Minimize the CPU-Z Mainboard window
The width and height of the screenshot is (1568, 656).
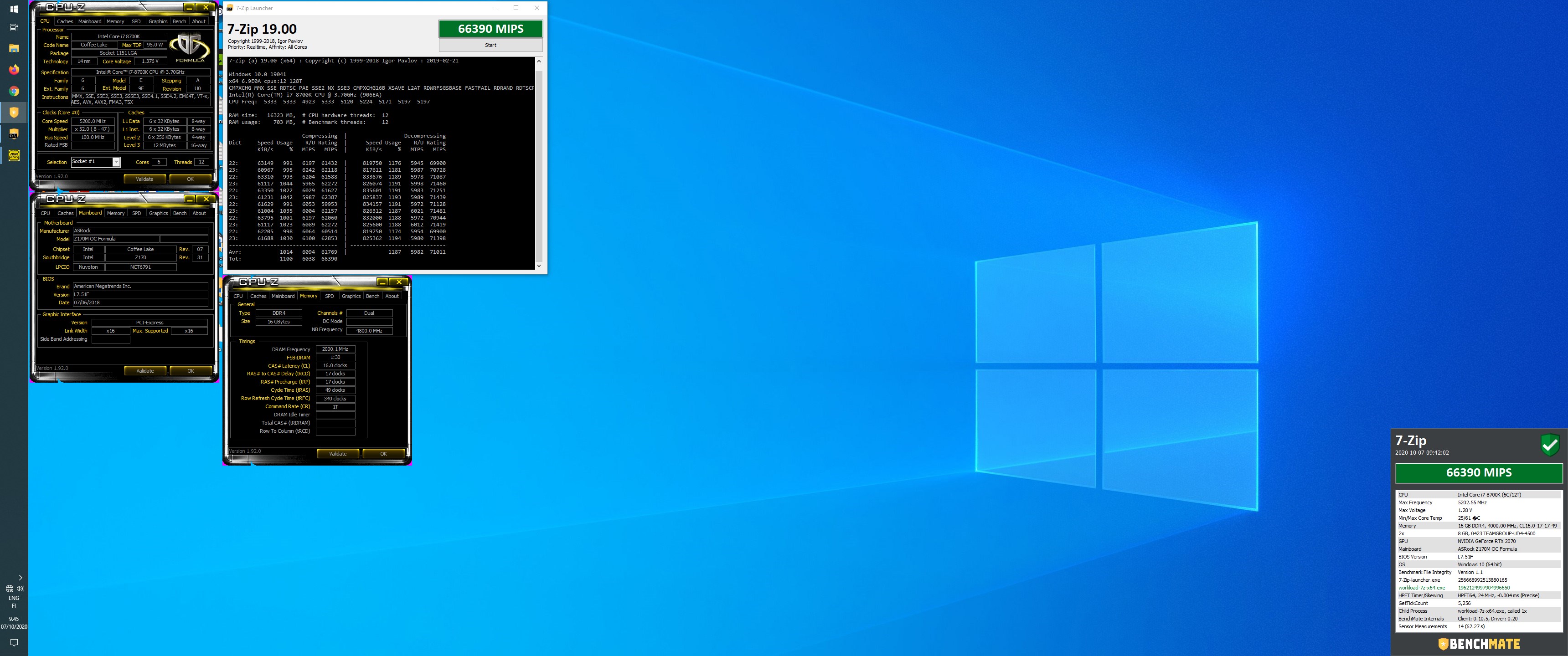[x=189, y=199]
